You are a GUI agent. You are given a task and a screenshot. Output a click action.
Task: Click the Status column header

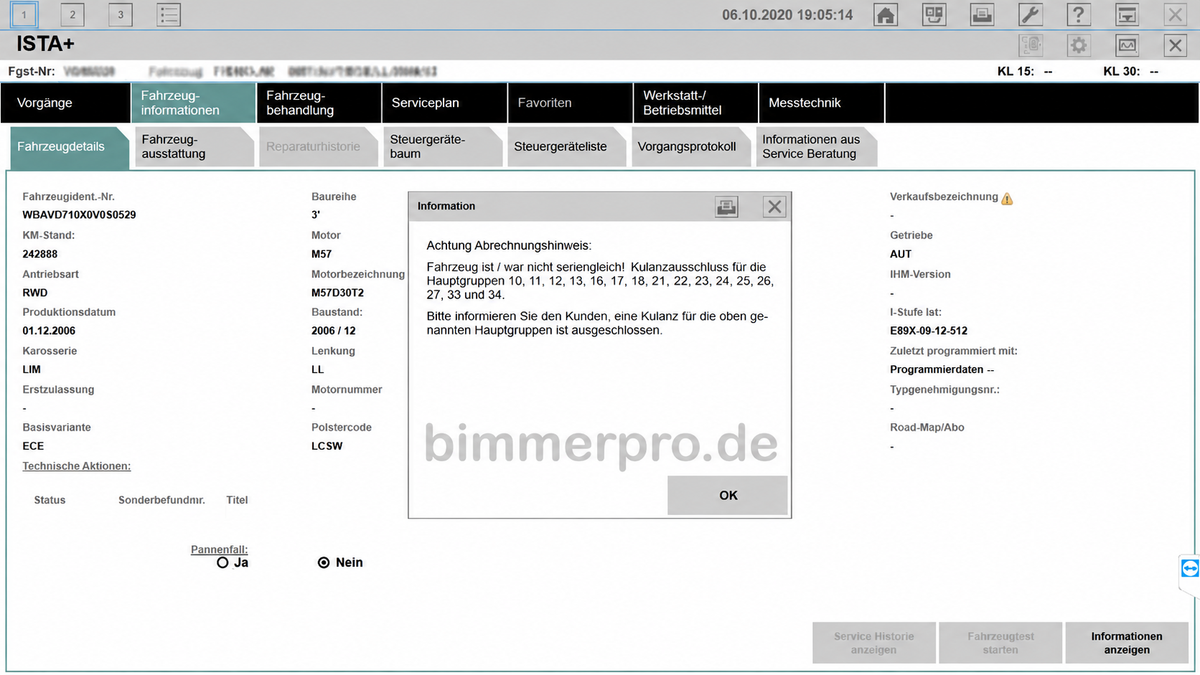[50, 500]
